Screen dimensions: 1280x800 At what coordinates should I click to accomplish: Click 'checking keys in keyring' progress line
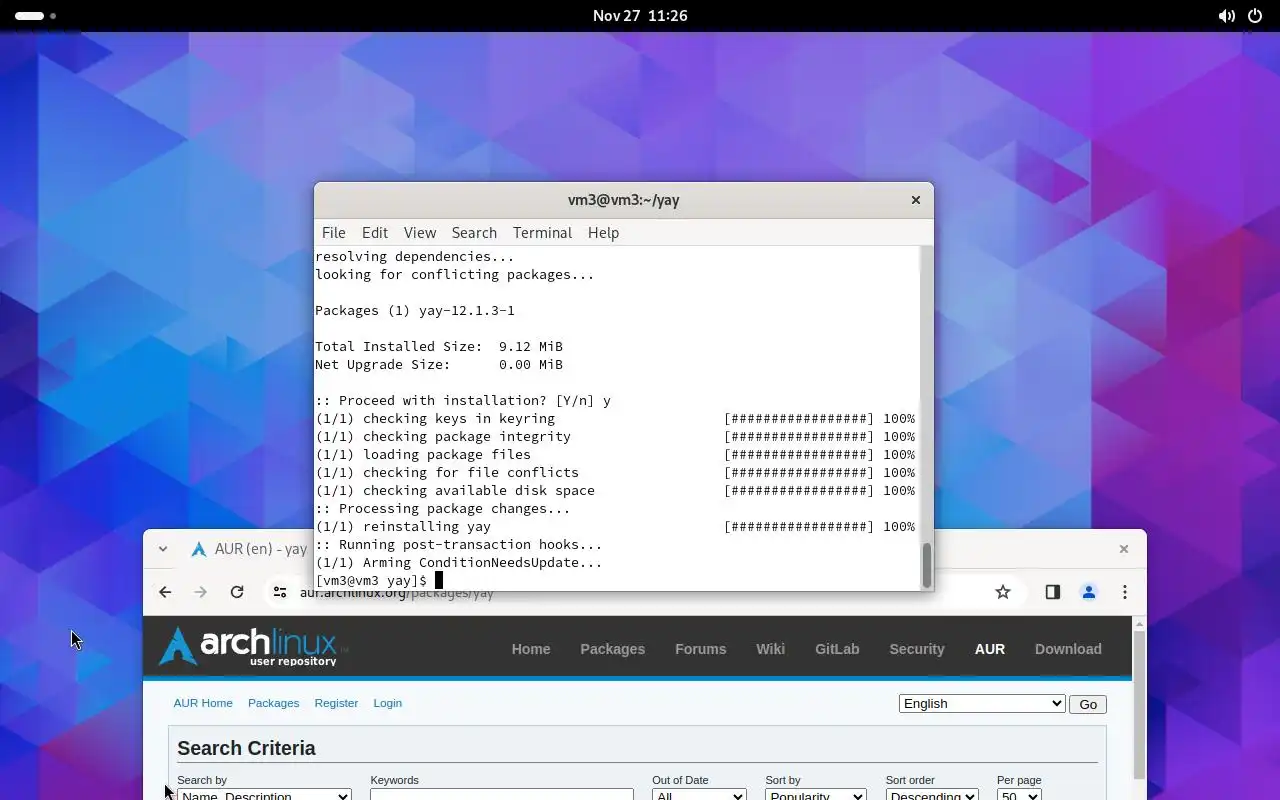pos(615,419)
